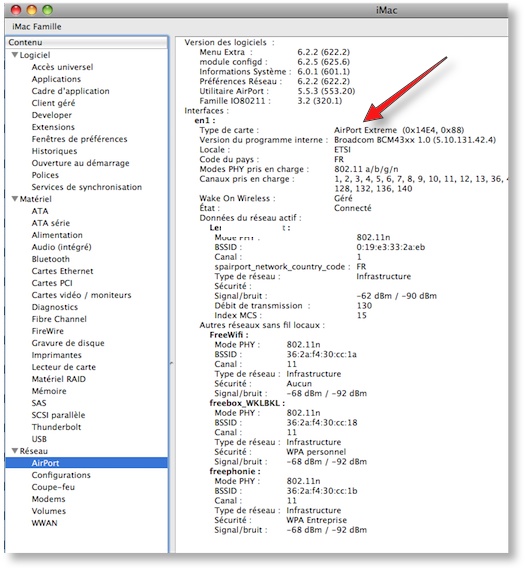Viewport: 525px width, 571px height.
Task: Open Thunderbolt information
Action: click(x=56, y=427)
